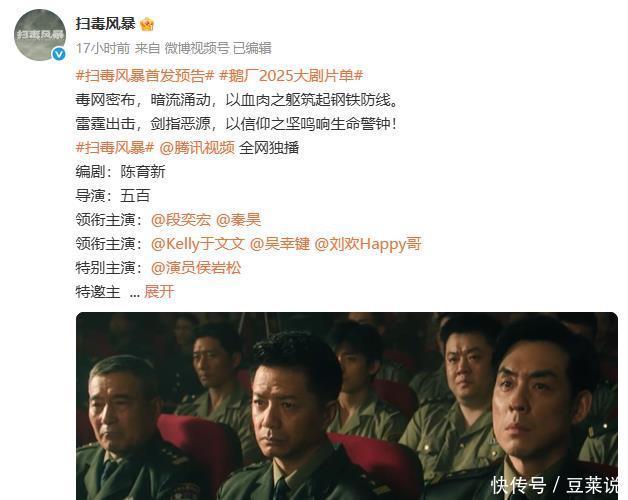The image size is (628, 500).
Task: Click the crown membership icon beside username
Action: (x=147, y=24)
